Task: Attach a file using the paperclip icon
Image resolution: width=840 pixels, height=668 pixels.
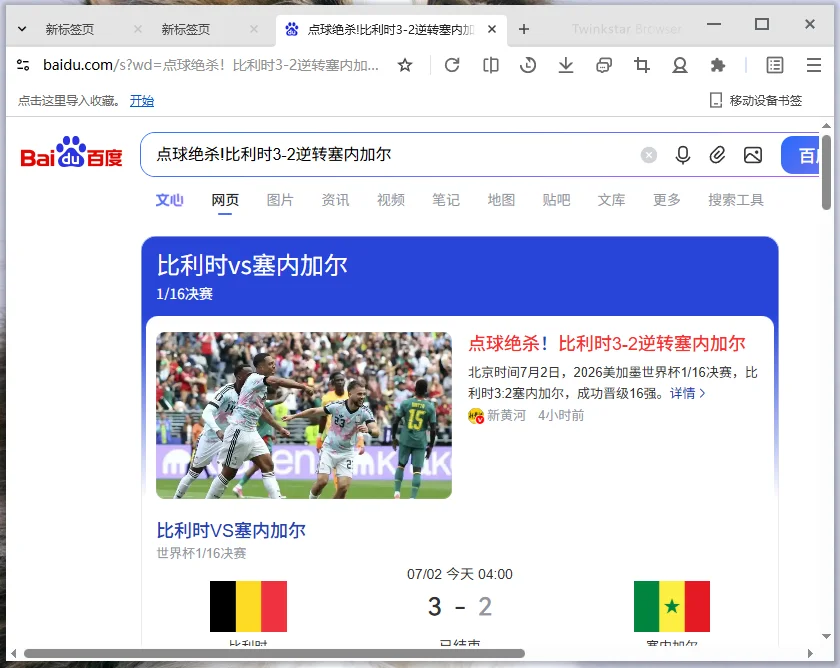Action: pyautogui.click(x=717, y=155)
